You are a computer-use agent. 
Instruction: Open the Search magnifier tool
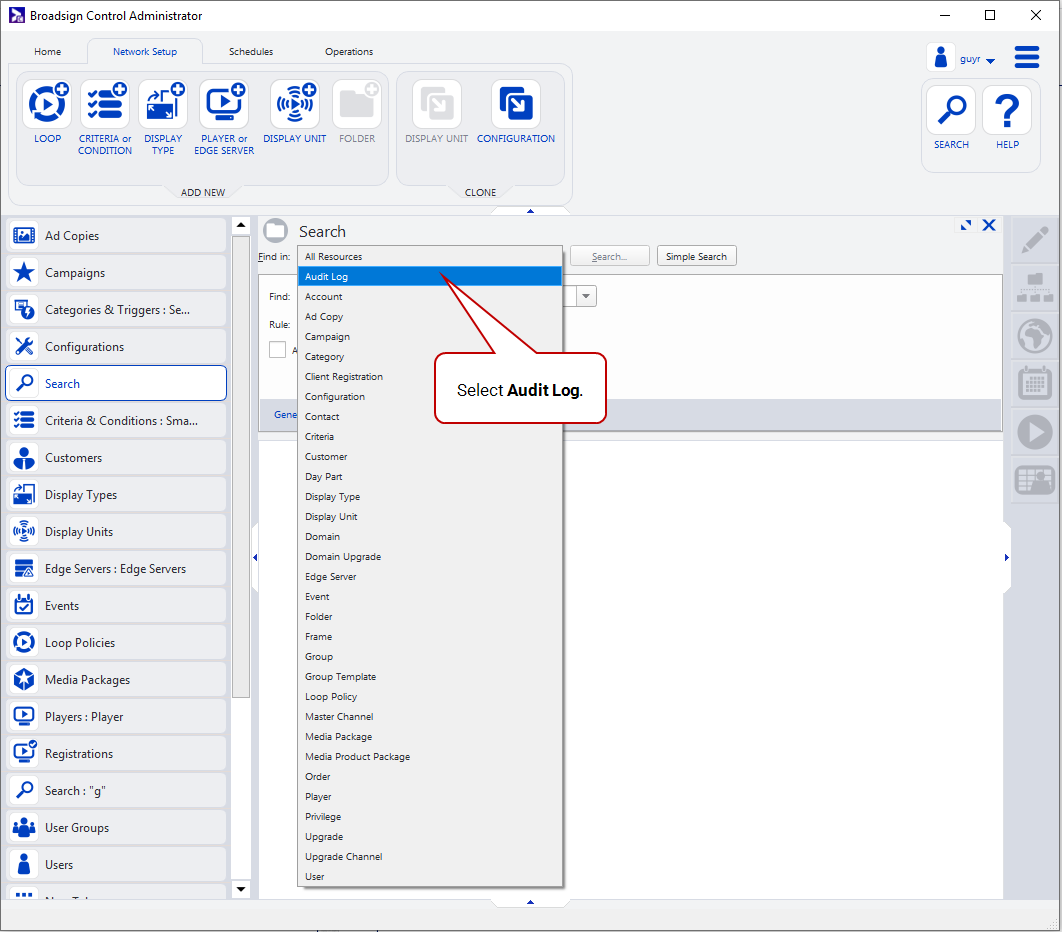coord(951,111)
